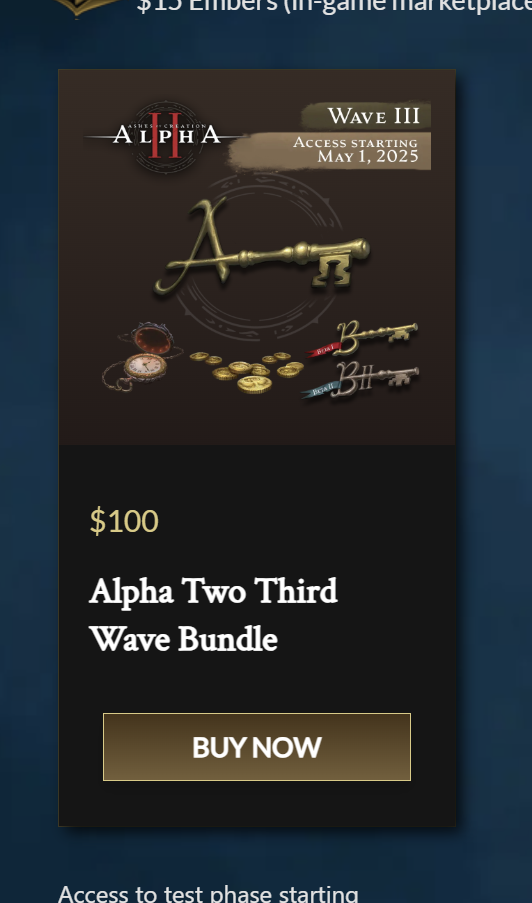The width and height of the screenshot is (532, 903).
Task: Click the Ashes of Creation Alpha II logo
Action: click(x=166, y=136)
